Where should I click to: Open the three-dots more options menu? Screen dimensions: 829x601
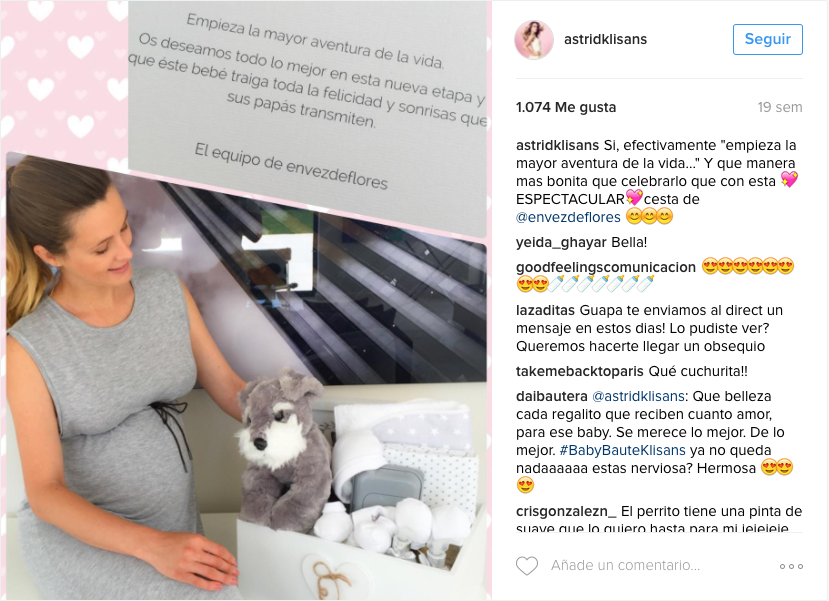tap(791, 566)
